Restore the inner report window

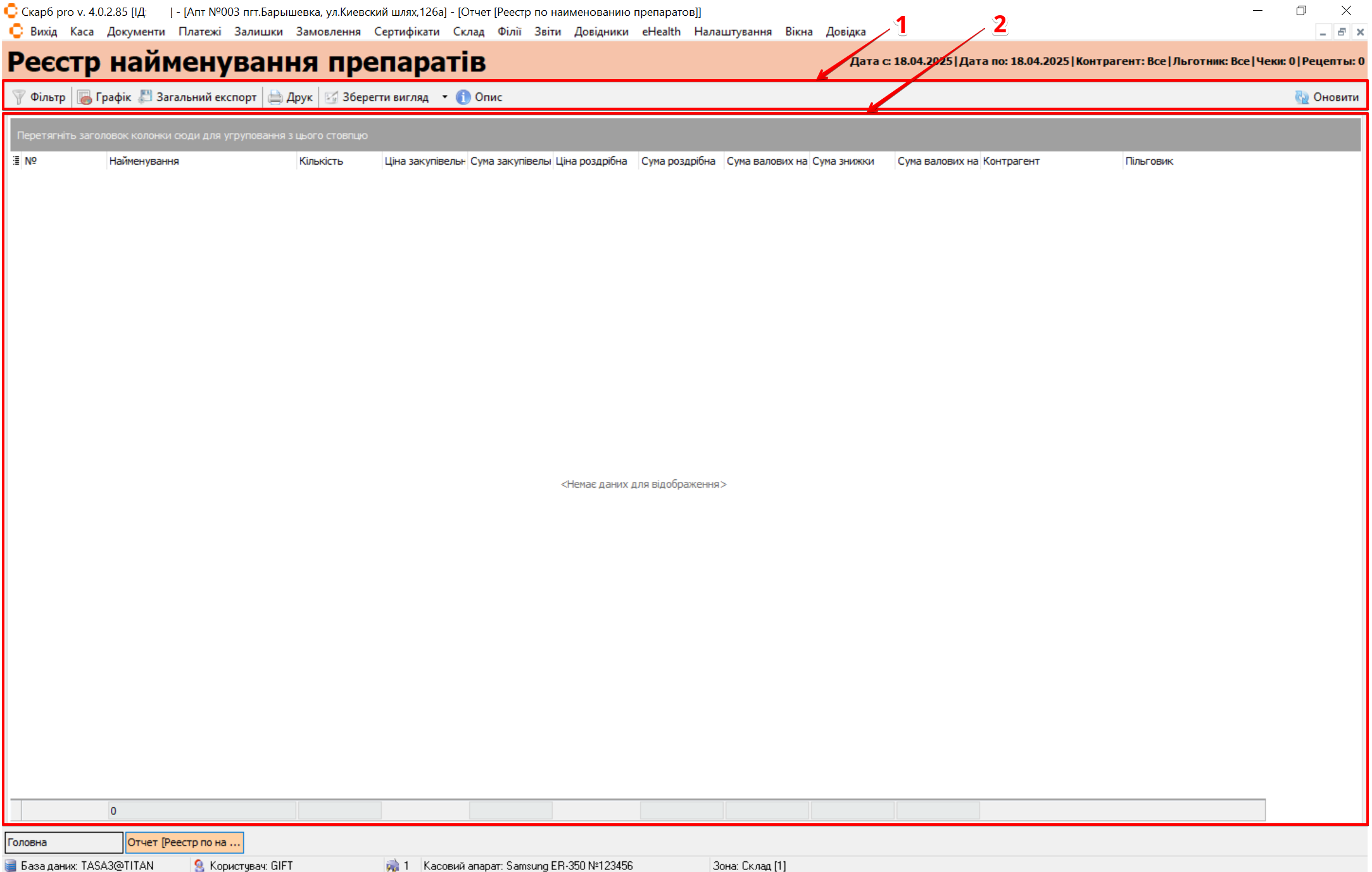coord(1341,32)
